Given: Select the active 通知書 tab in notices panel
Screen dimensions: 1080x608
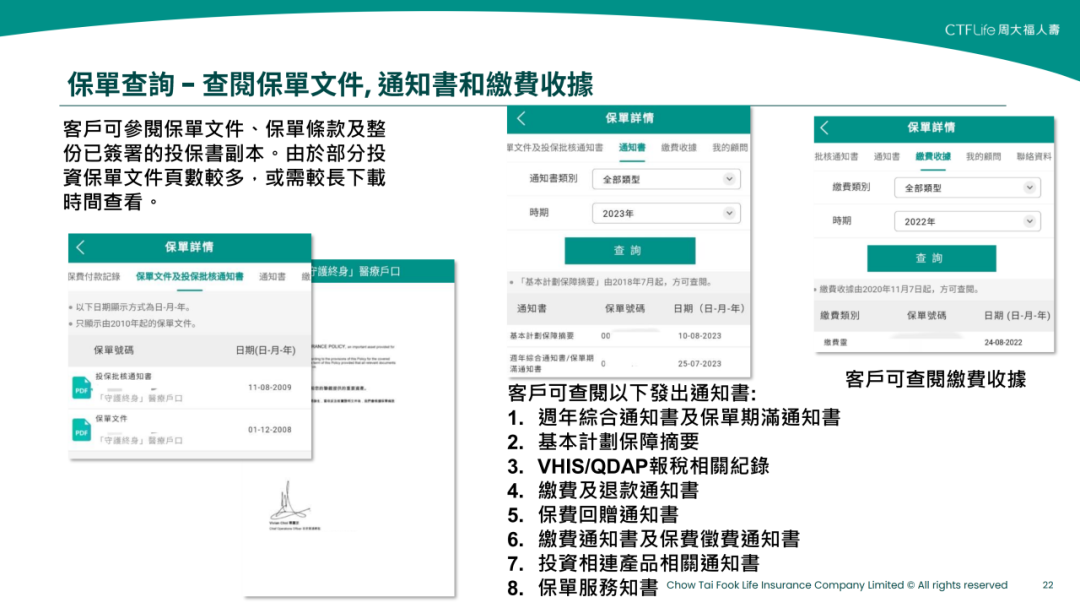Looking at the screenshot, I should (x=632, y=147).
